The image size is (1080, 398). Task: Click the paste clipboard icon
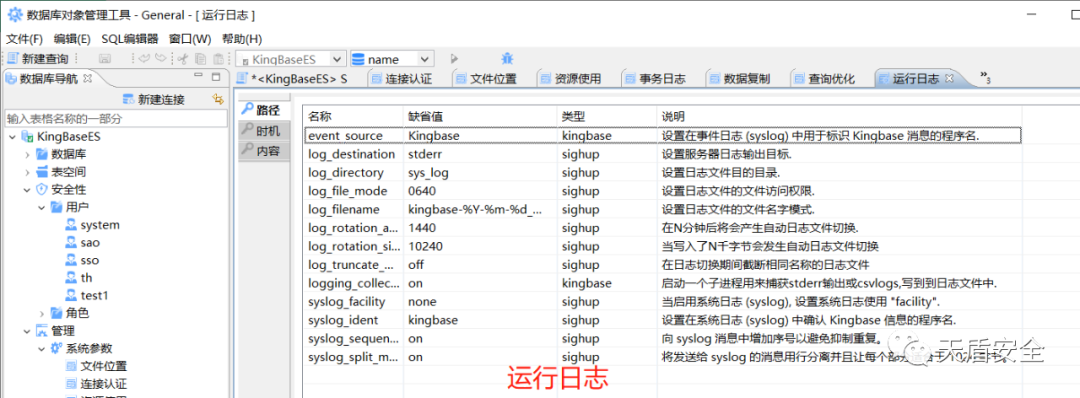[x=218, y=59]
